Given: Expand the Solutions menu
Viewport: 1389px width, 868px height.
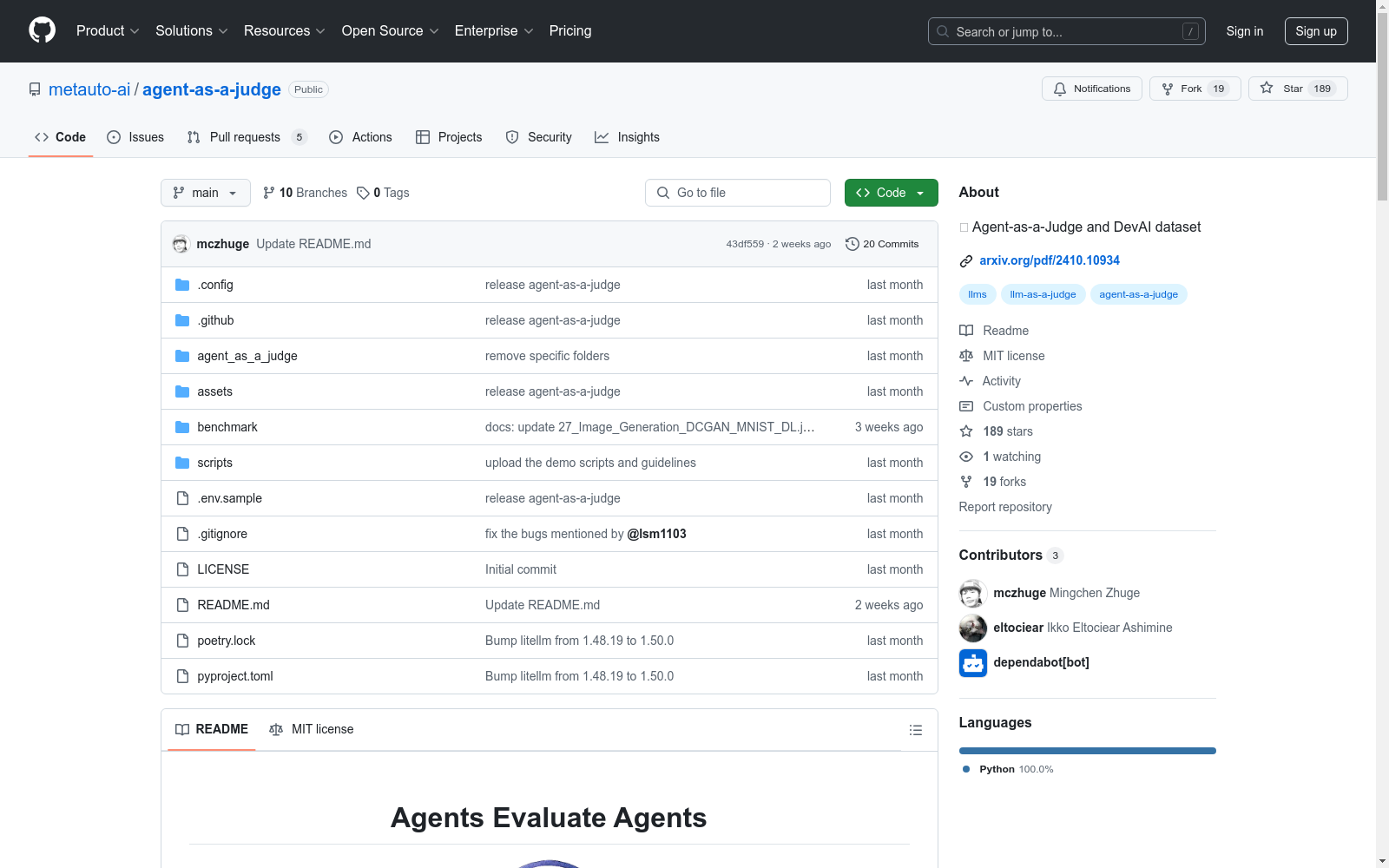Looking at the screenshot, I should [192, 30].
